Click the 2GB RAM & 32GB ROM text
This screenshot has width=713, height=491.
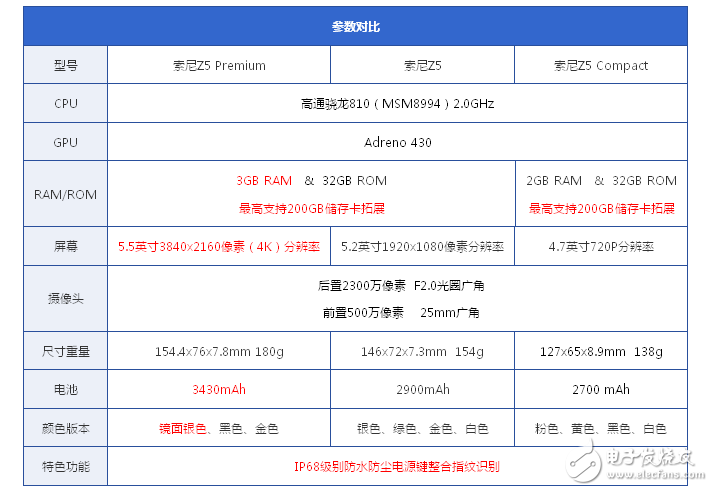(x=601, y=180)
